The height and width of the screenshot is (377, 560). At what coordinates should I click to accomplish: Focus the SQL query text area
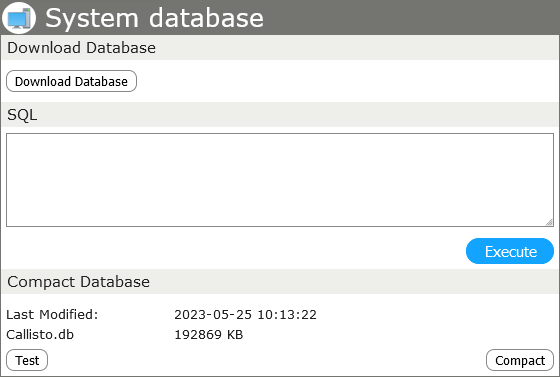pyautogui.click(x=280, y=180)
